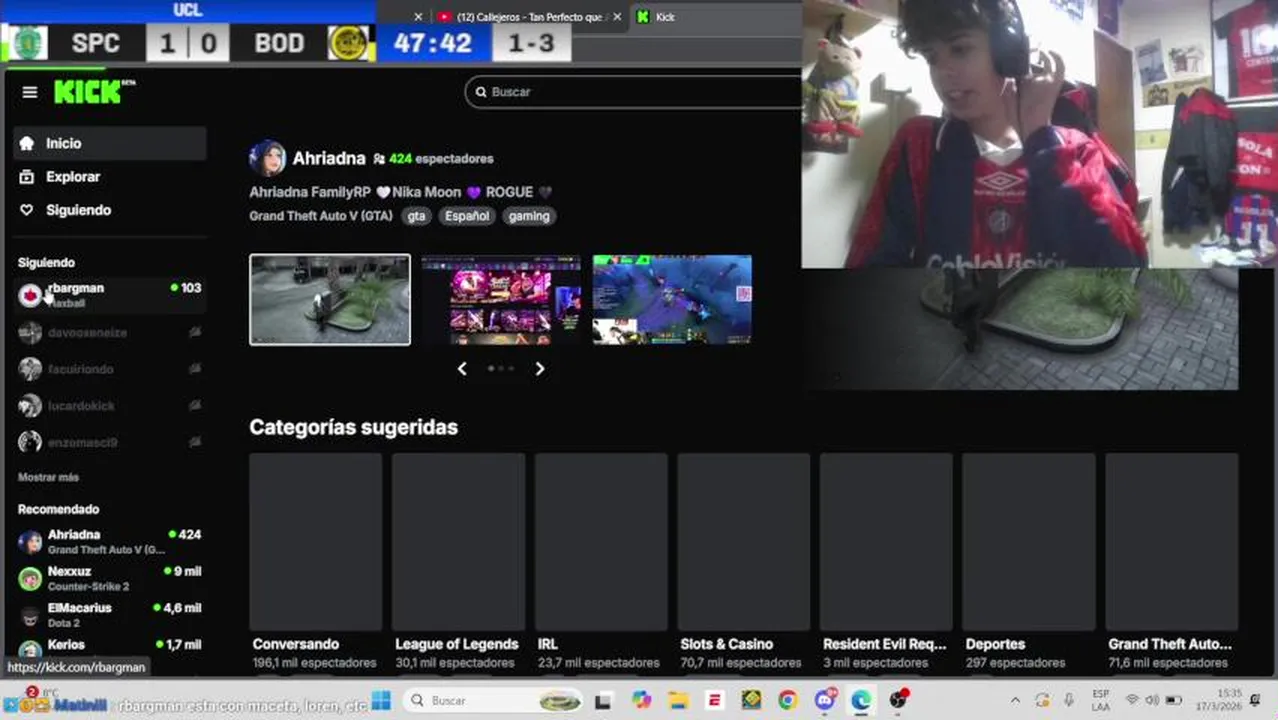Click next arrow of featured carousel
The image size is (1278, 720).
[540, 369]
